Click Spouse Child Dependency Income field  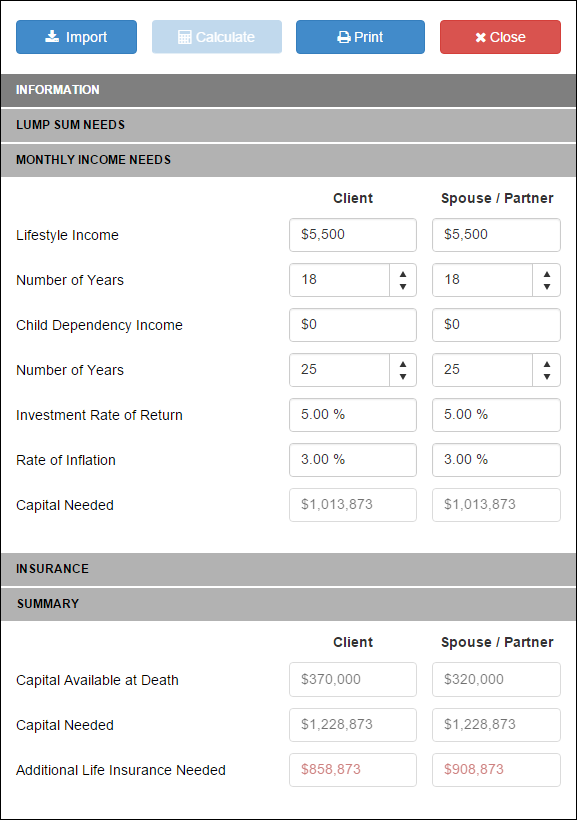pyautogui.click(x=496, y=325)
